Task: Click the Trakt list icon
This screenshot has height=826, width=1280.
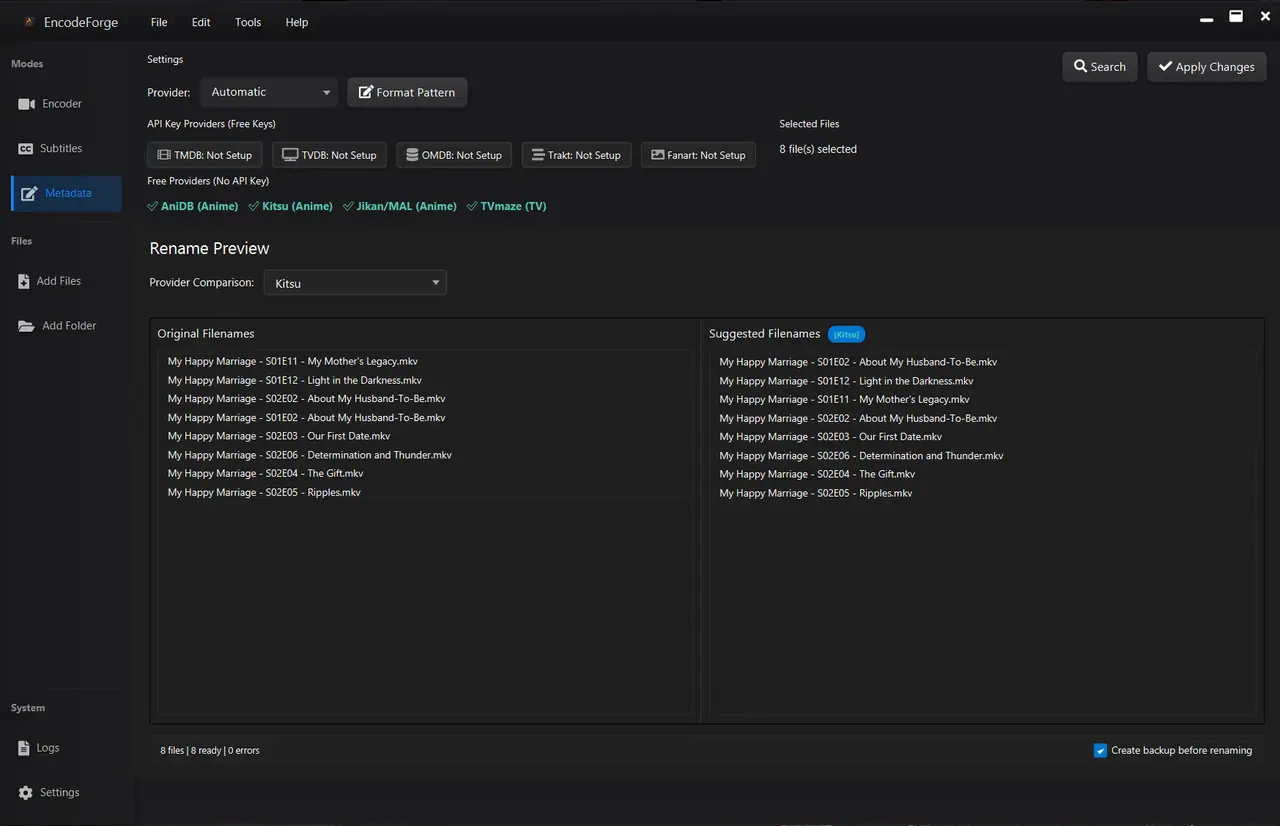Action: point(538,155)
